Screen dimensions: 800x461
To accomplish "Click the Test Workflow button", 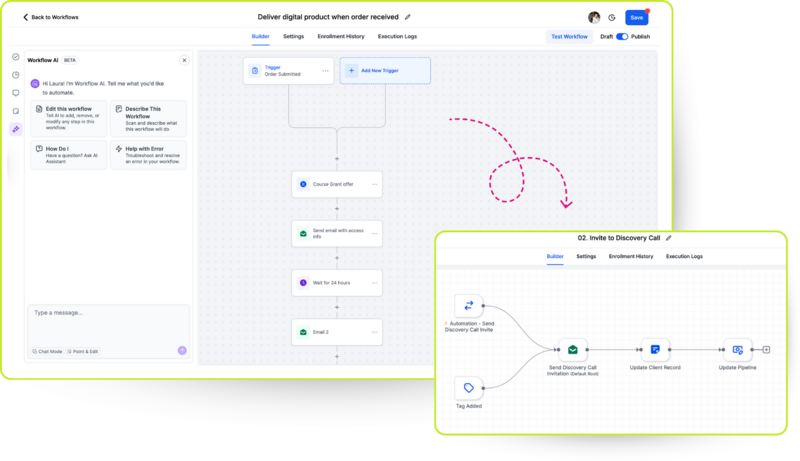I will 569,37.
